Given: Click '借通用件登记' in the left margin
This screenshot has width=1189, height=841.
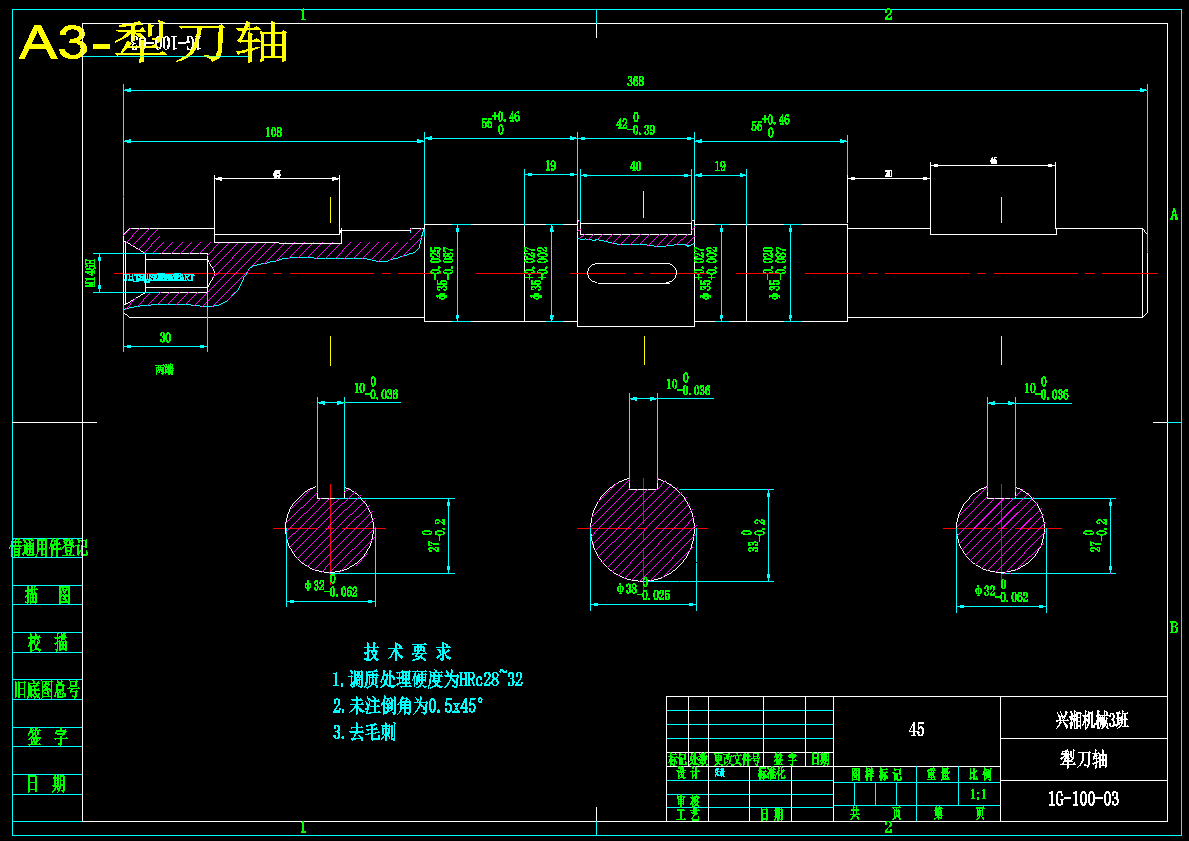Looking at the screenshot, I should [x=48, y=548].
